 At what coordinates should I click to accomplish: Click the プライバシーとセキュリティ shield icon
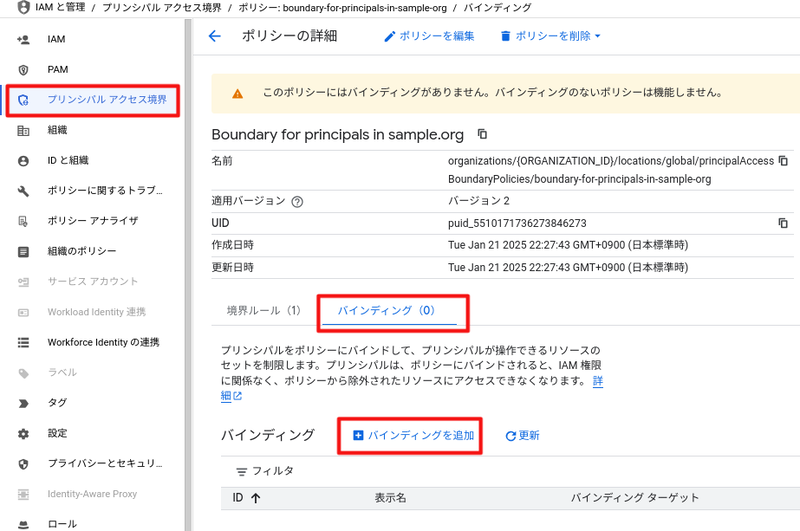tap(23, 464)
